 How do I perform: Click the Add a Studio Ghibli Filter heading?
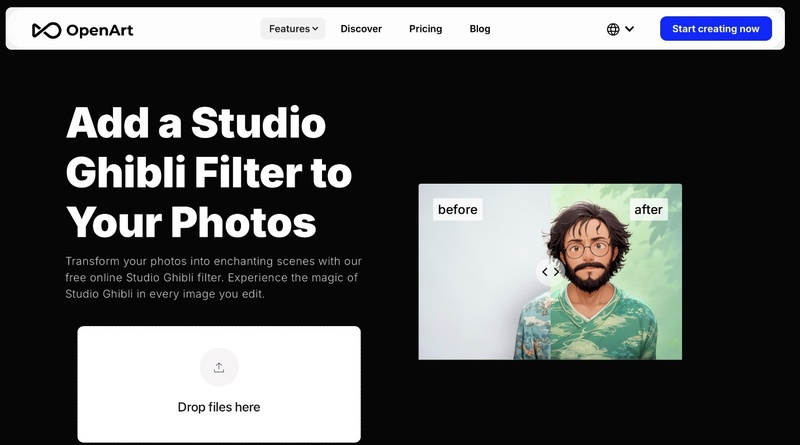tap(209, 172)
